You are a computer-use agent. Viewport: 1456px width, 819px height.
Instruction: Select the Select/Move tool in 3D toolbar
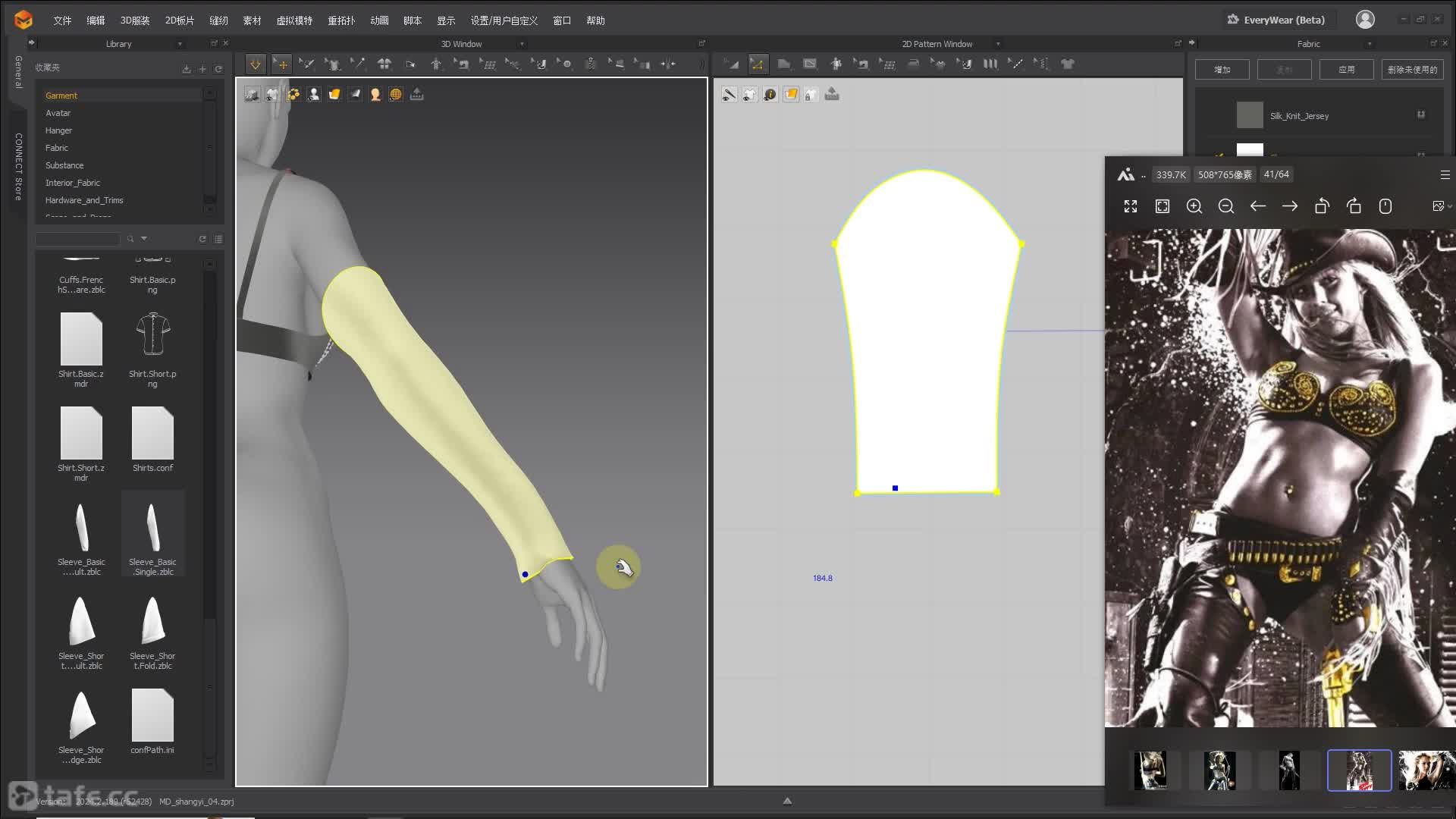pyautogui.click(x=281, y=64)
